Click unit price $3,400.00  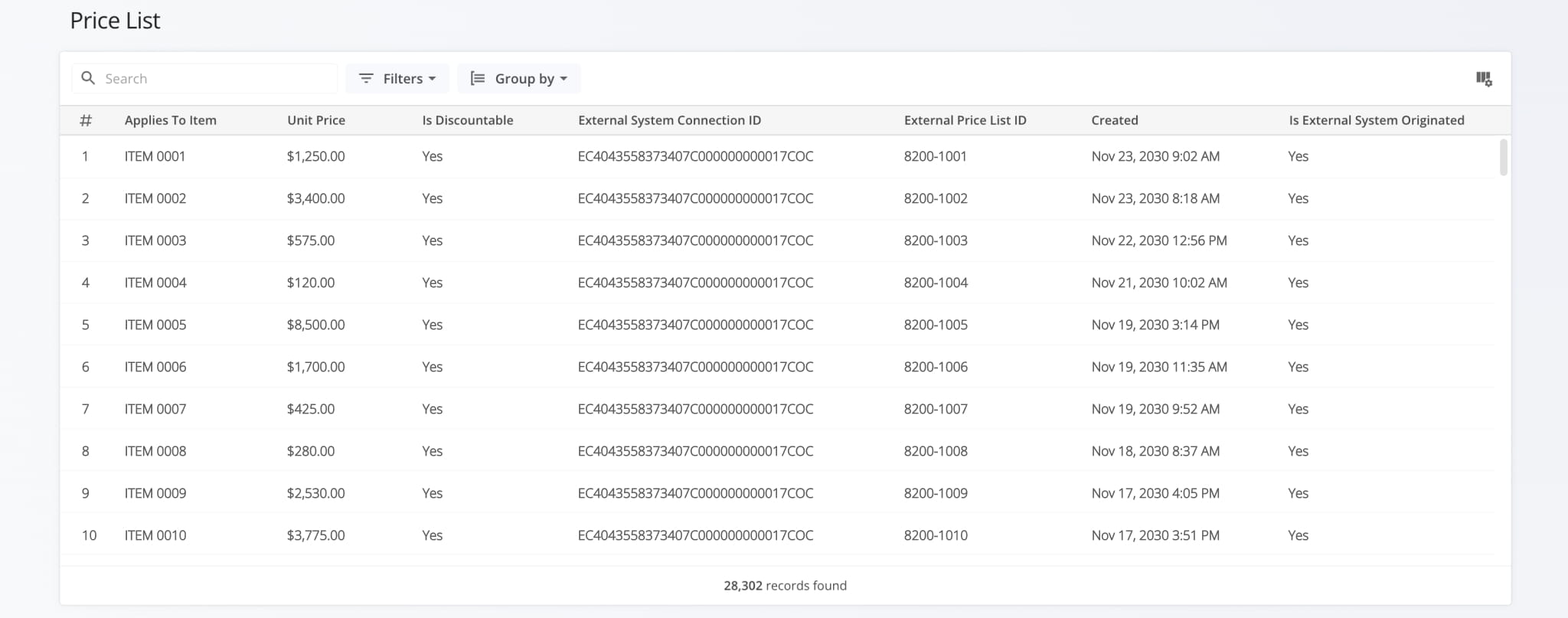click(x=315, y=198)
